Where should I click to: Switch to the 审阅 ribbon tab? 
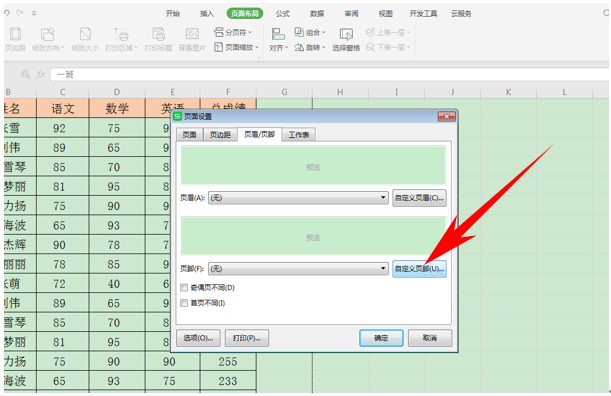click(x=351, y=14)
